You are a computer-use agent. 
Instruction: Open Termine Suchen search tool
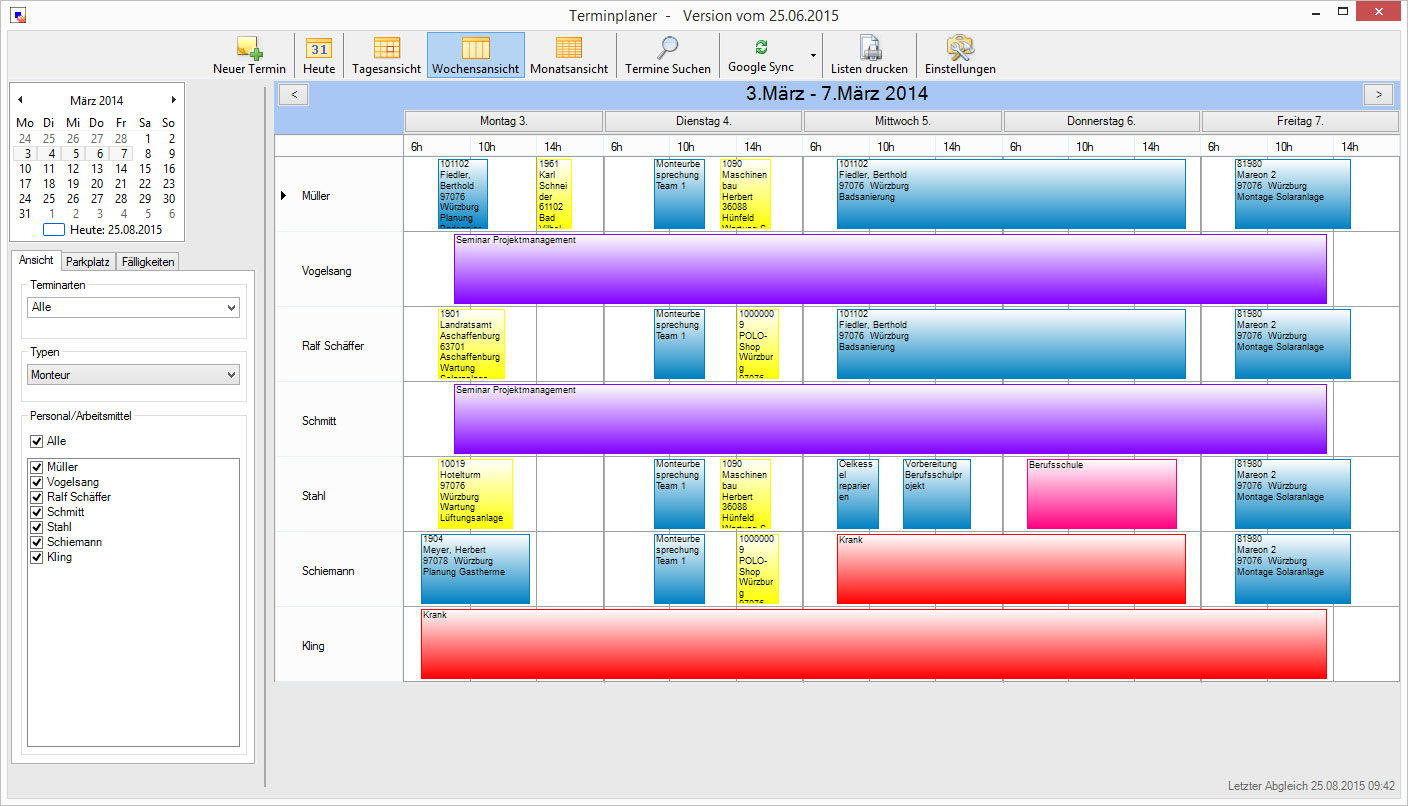pyautogui.click(x=667, y=55)
